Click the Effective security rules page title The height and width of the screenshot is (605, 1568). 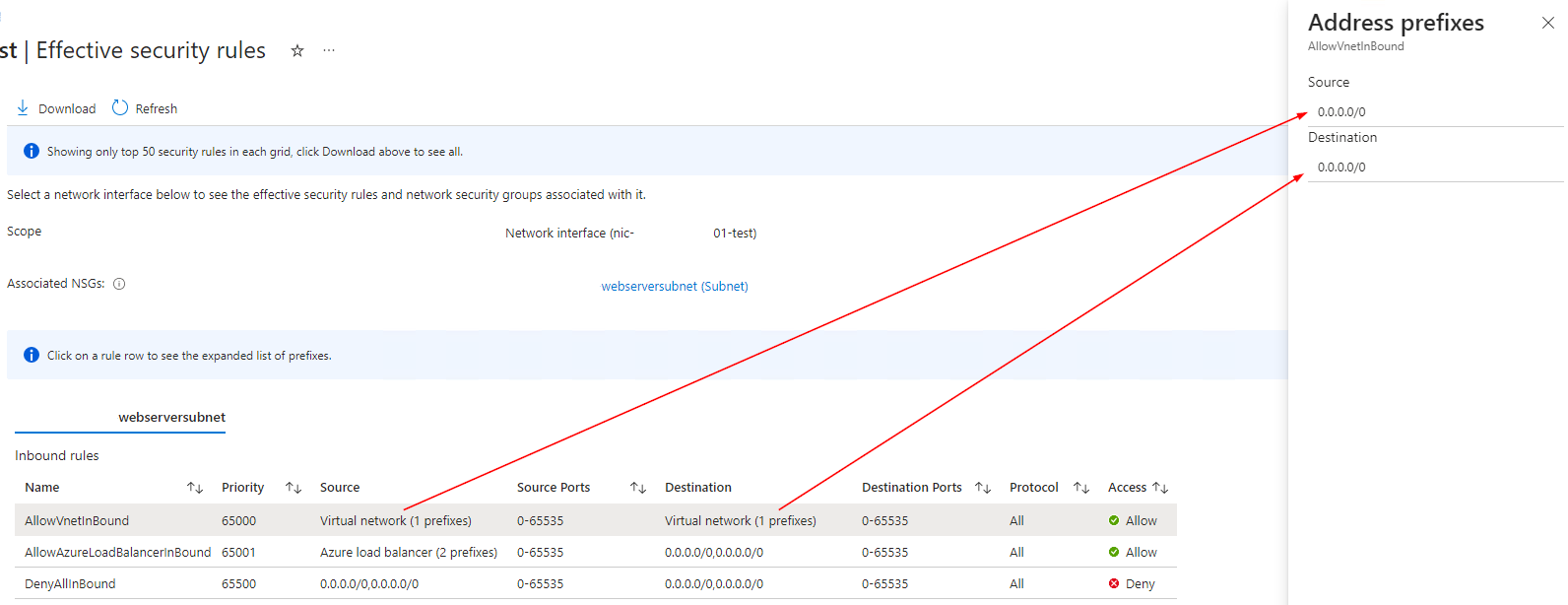tap(151, 50)
